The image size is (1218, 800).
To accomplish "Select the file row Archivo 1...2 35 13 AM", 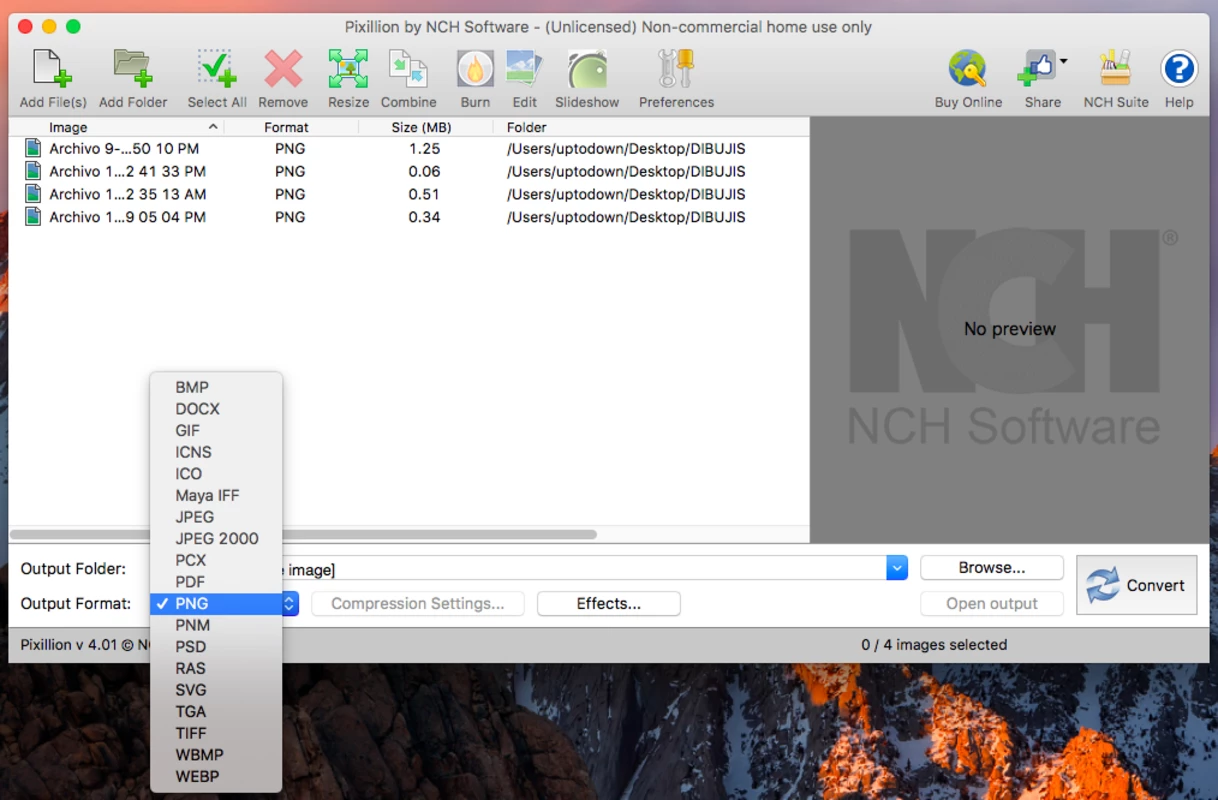I will coord(409,194).
